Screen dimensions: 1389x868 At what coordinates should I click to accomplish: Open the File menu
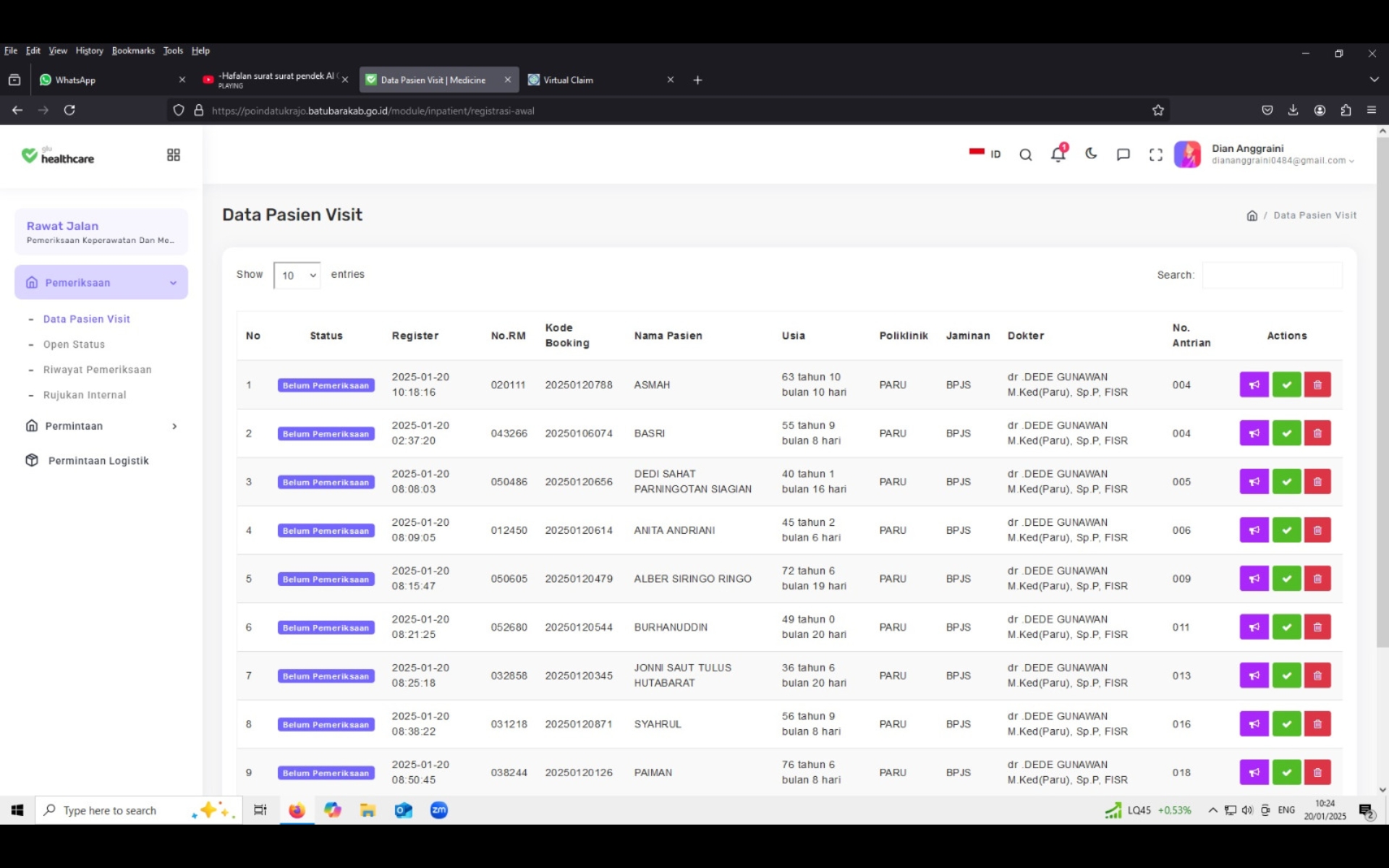pos(11,51)
